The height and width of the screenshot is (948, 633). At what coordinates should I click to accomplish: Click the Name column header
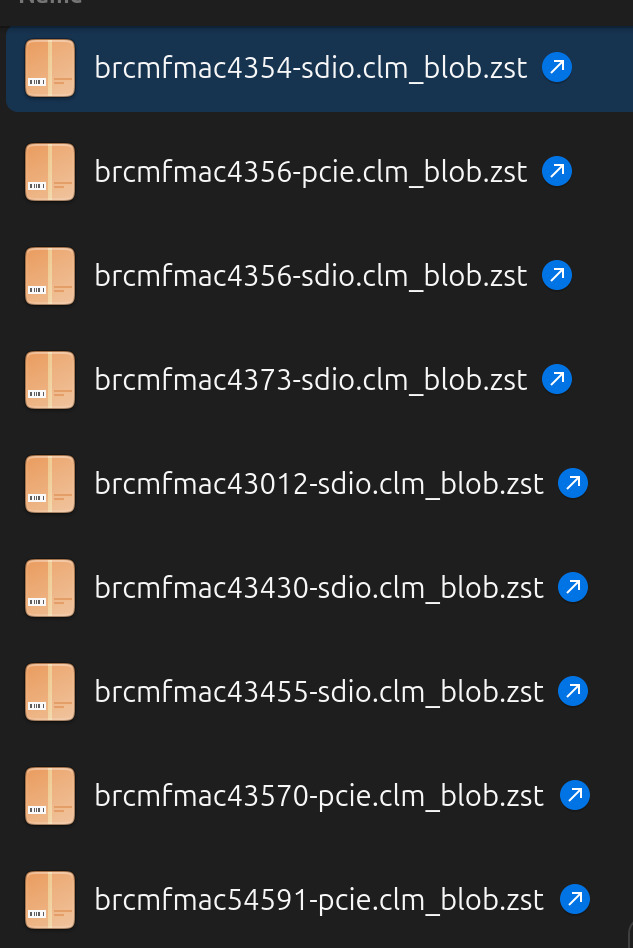[x=51, y=2]
